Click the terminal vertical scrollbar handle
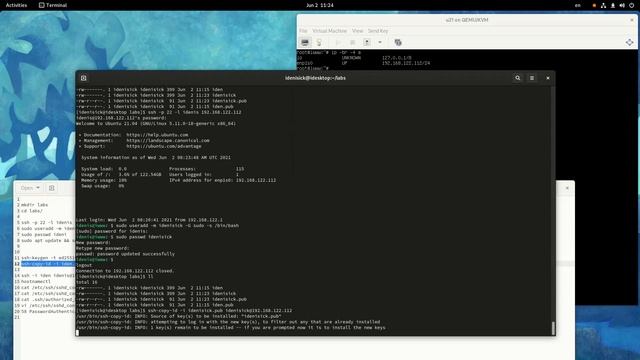Viewport: 640px width, 360px height. pos(553,328)
